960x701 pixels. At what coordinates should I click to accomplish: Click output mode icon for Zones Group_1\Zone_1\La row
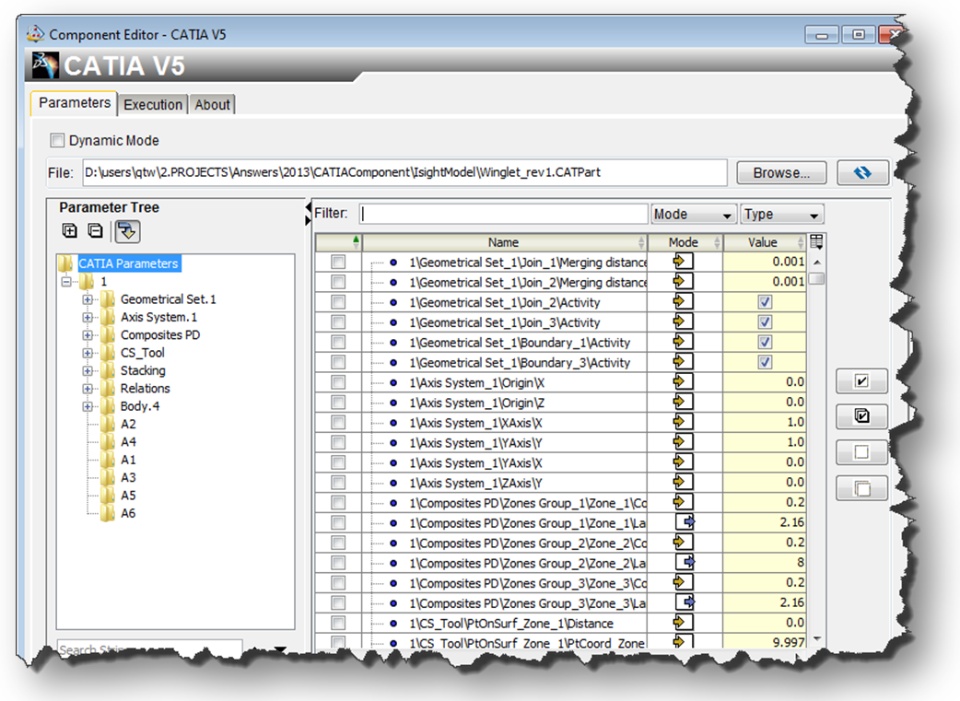pyautogui.click(x=685, y=522)
